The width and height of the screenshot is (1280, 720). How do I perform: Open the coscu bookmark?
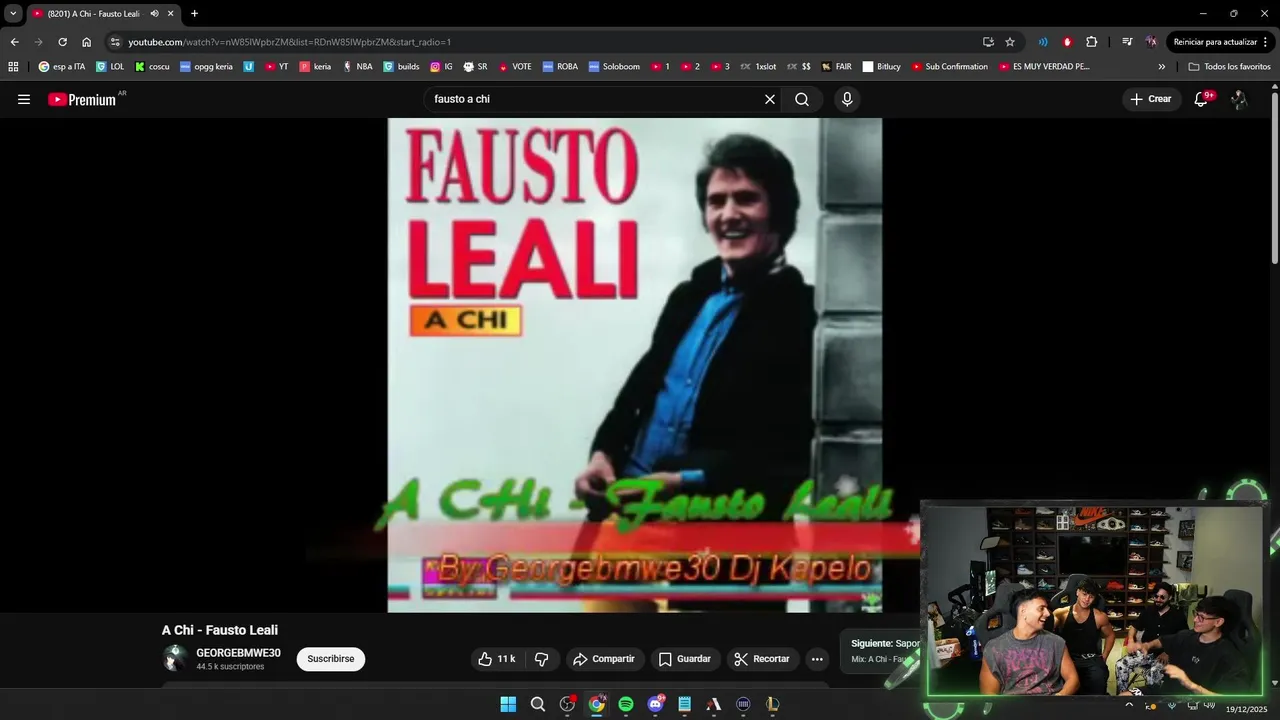[152, 67]
